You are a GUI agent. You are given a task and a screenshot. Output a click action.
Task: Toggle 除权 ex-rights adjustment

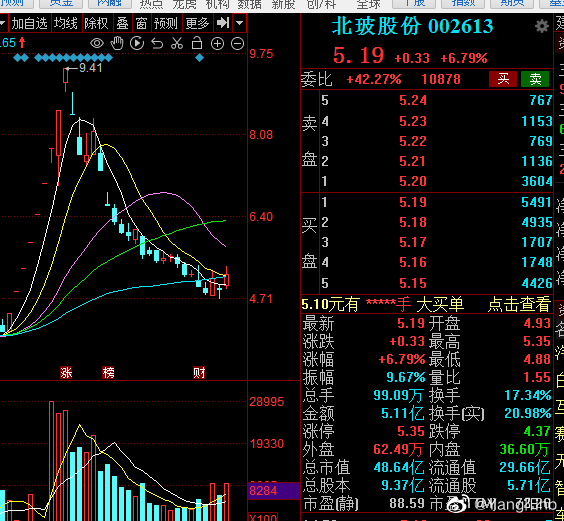(x=96, y=23)
